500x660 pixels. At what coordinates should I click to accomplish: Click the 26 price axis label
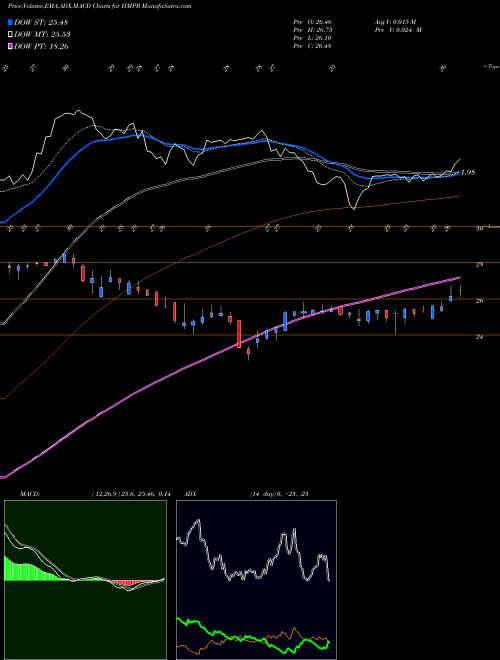(x=479, y=301)
